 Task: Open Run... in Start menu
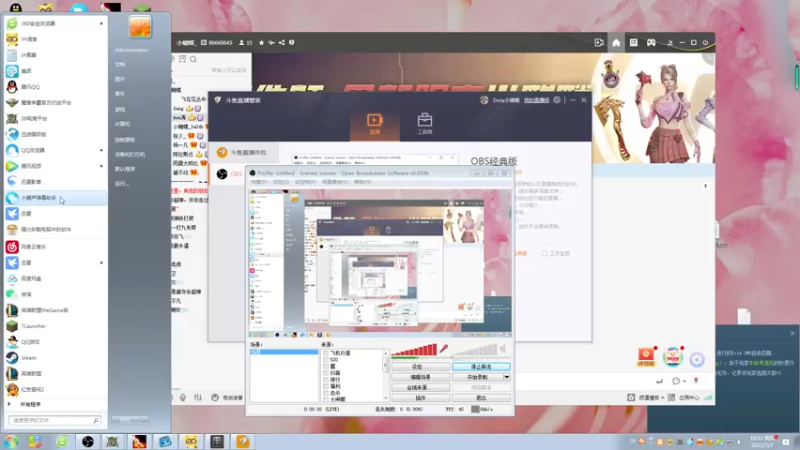(x=121, y=184)
